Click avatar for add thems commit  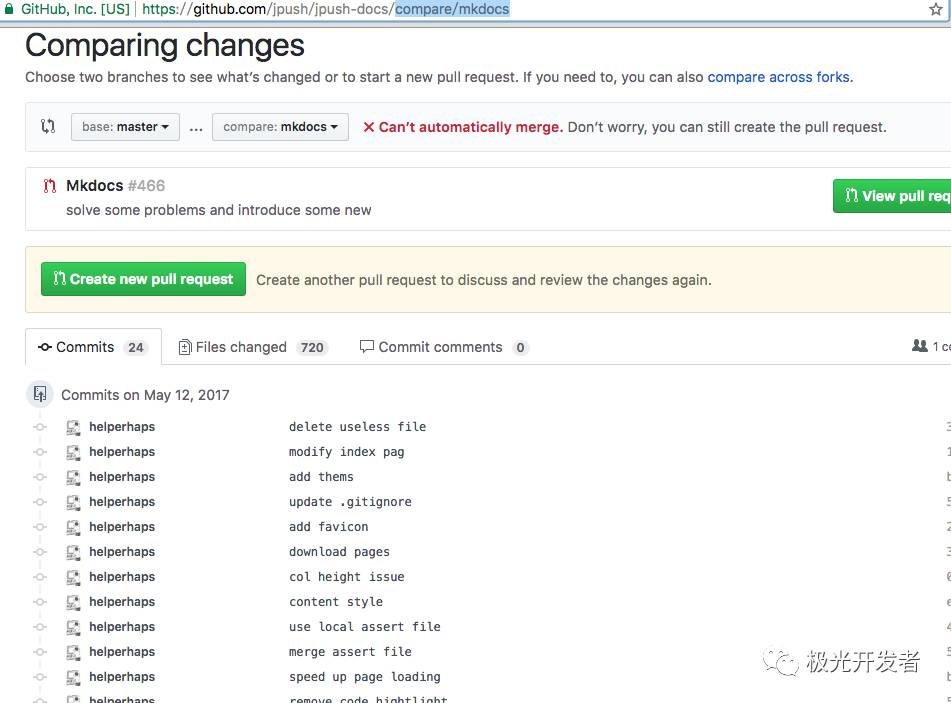(73, 477)
